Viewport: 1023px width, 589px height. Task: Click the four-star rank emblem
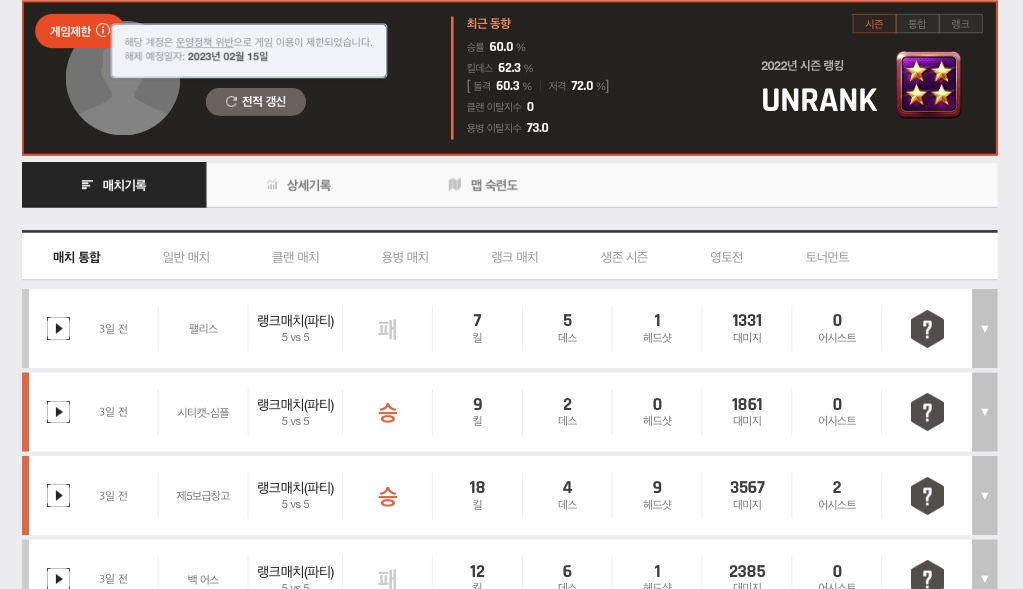tap(928, 85)
